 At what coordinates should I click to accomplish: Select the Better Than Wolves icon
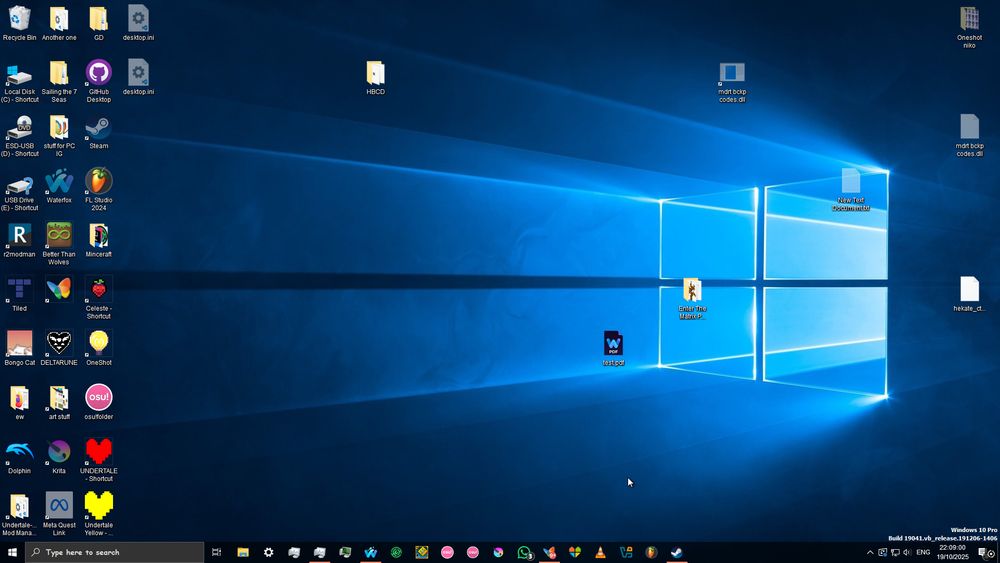point(59,244)
